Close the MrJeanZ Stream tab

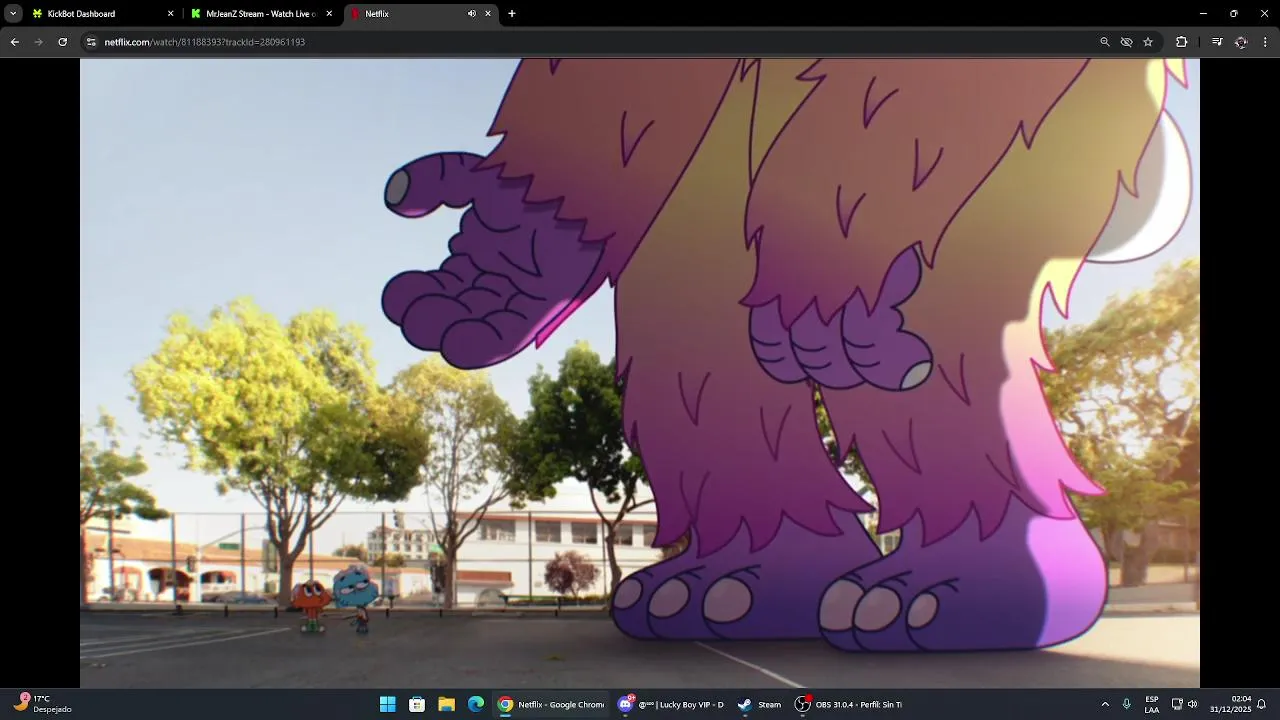(x=329, y=14)
